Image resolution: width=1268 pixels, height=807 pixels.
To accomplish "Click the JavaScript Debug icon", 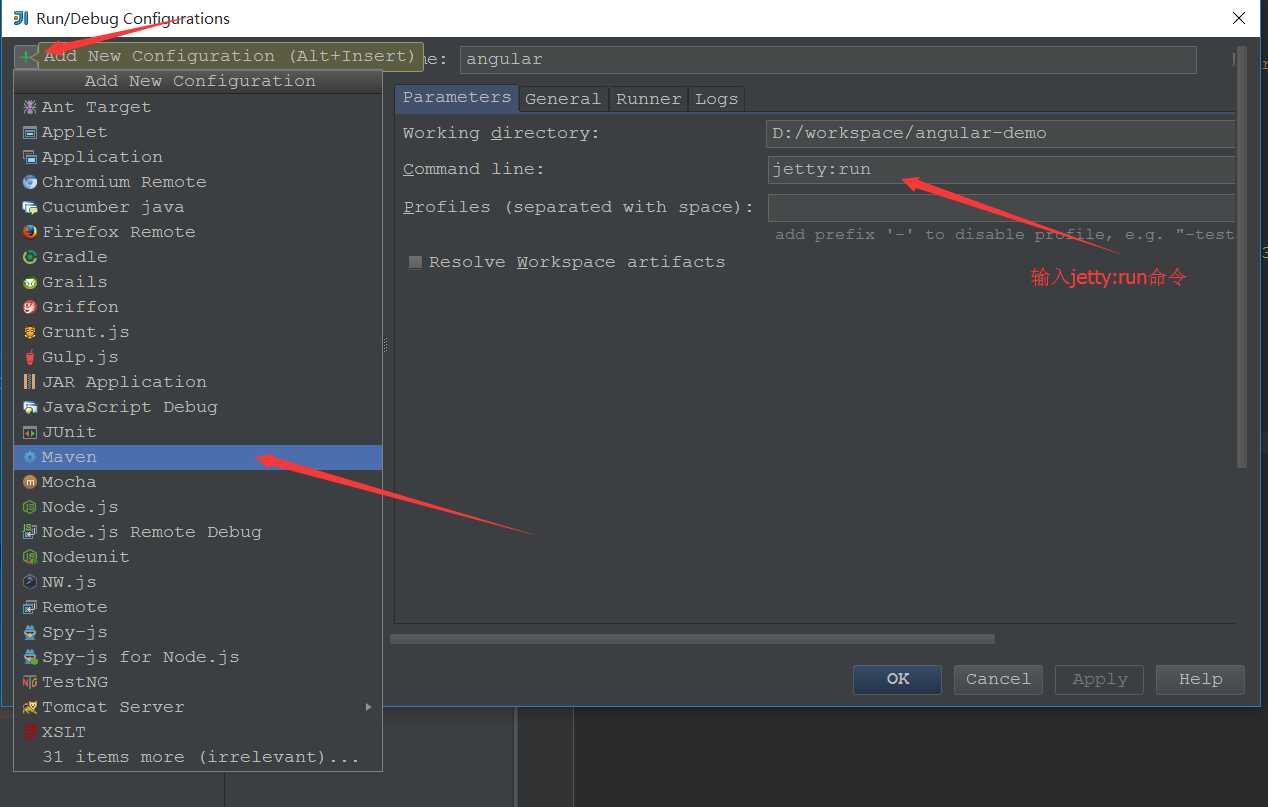I will tap(30, 407).
